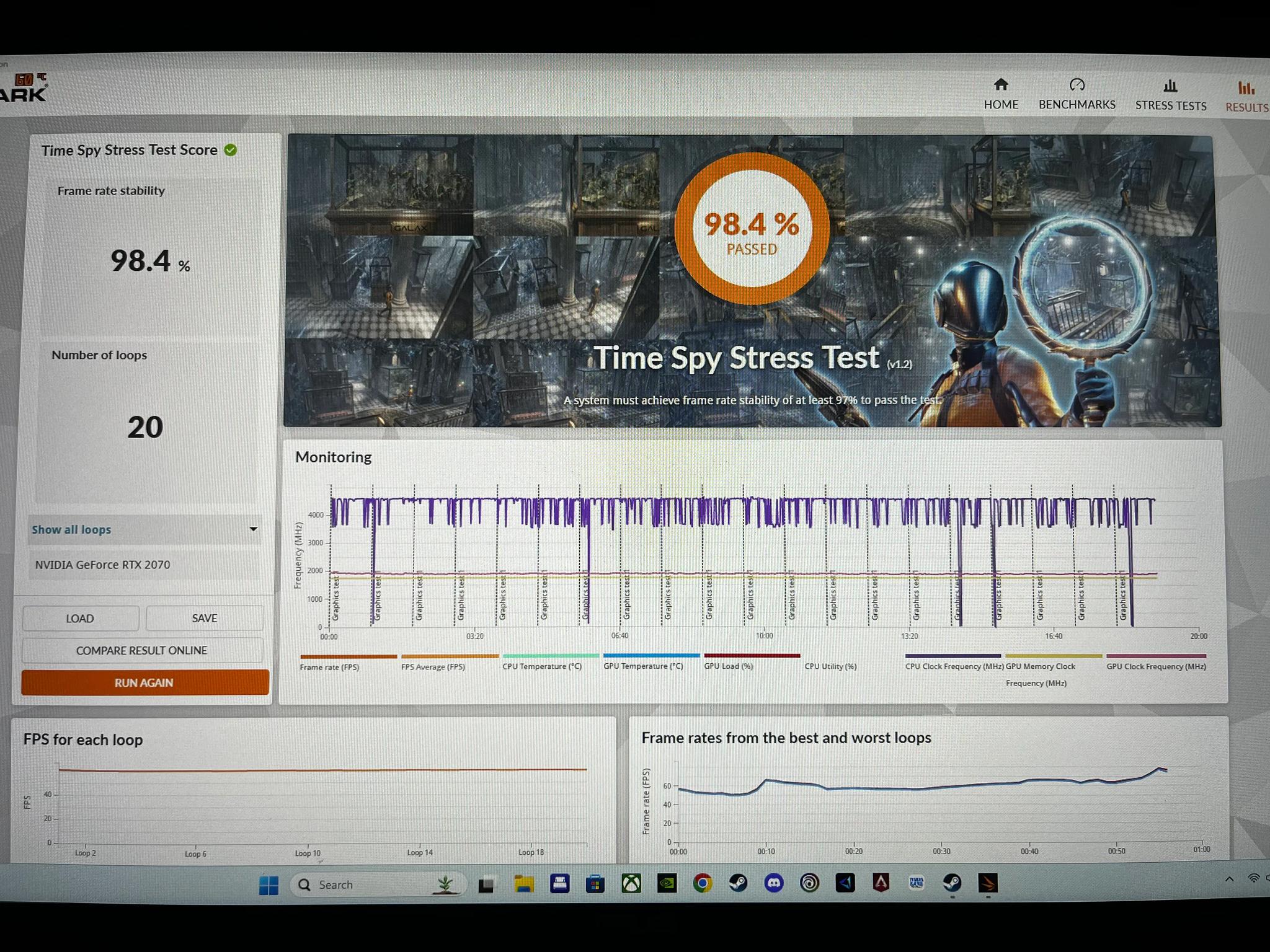Click the SAVE button
Viewport: 1270px width, 952px height.
205,618
